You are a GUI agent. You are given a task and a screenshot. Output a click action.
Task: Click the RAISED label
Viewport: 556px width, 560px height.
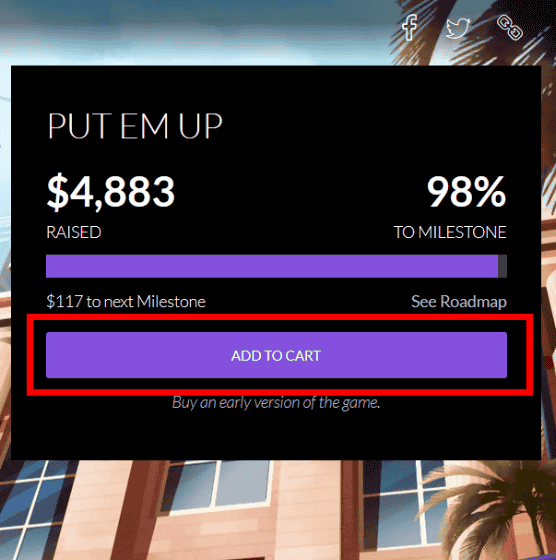pos(74,232)
